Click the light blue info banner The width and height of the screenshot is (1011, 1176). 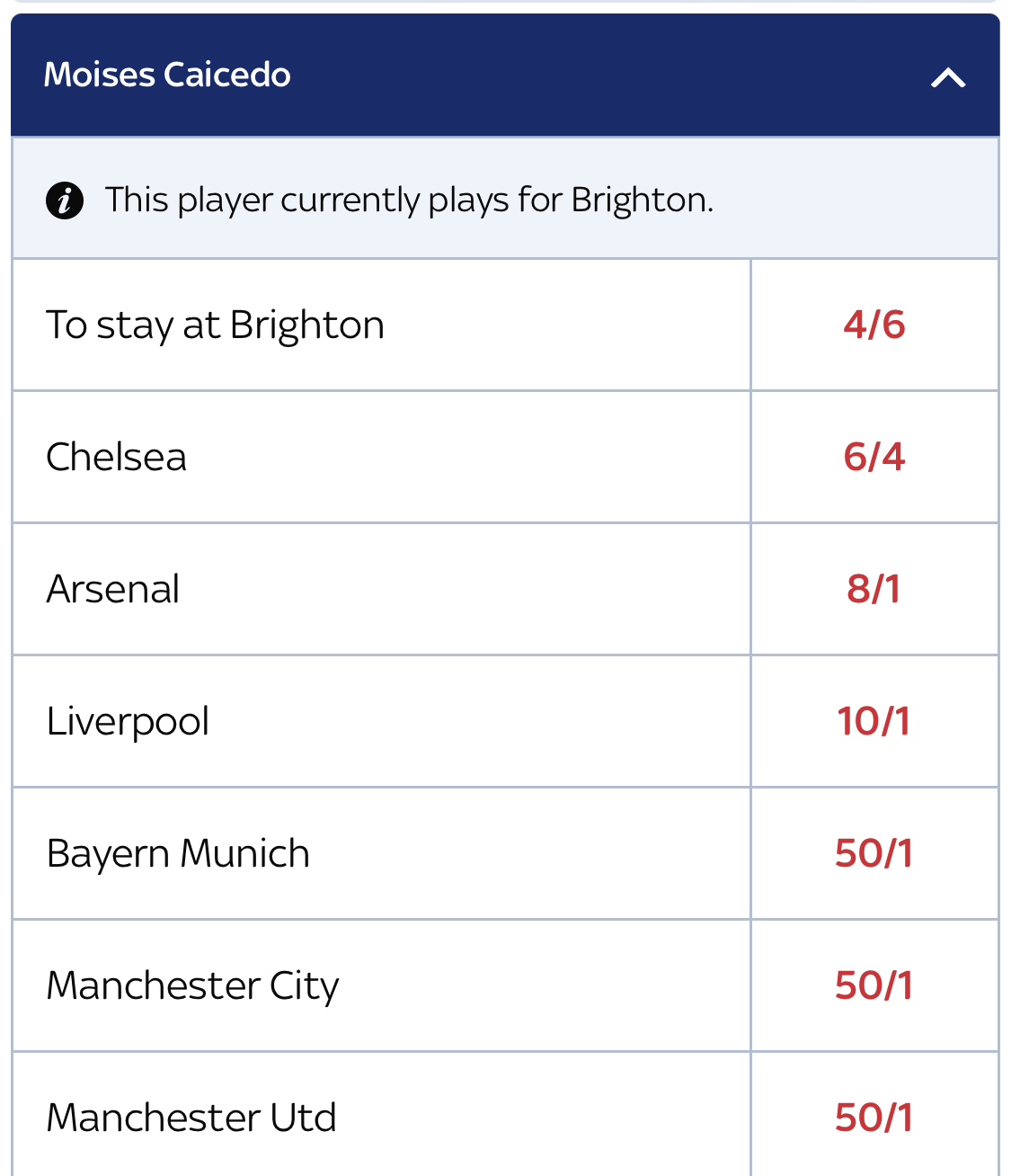(505, 198)
